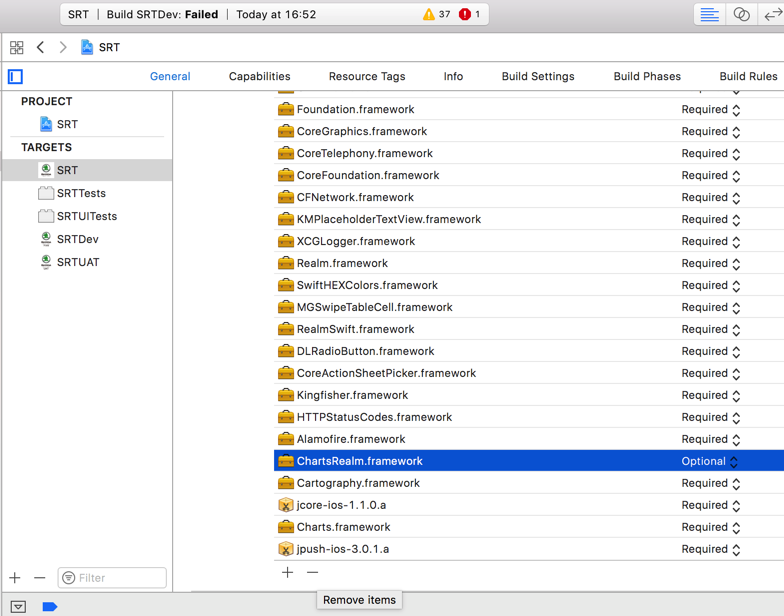Toggle the debug area button
This screenshot has width=784, height=616.
click(18, 606)
